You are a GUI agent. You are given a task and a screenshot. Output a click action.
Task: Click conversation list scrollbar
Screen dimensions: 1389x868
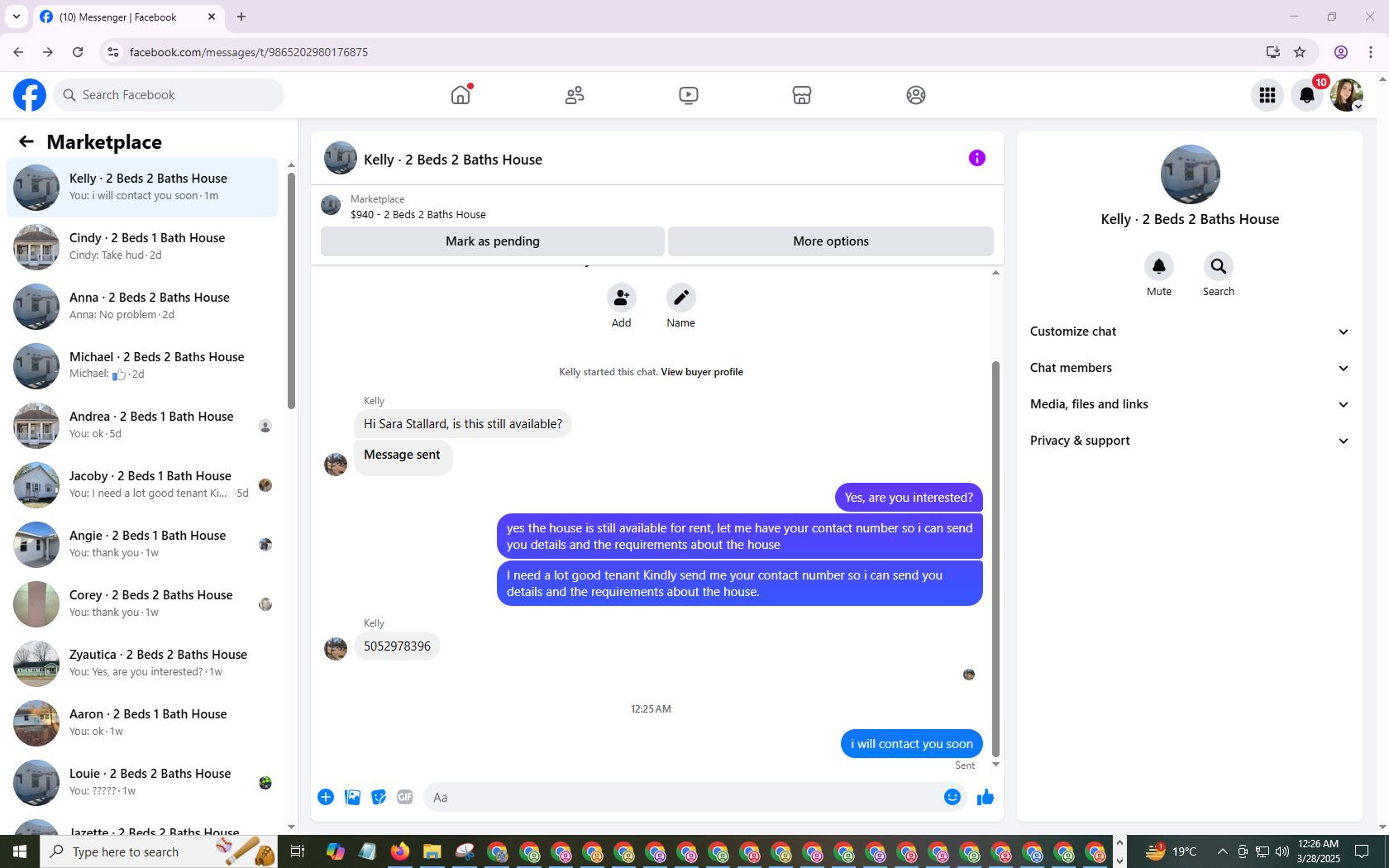[x=291, y=289]
